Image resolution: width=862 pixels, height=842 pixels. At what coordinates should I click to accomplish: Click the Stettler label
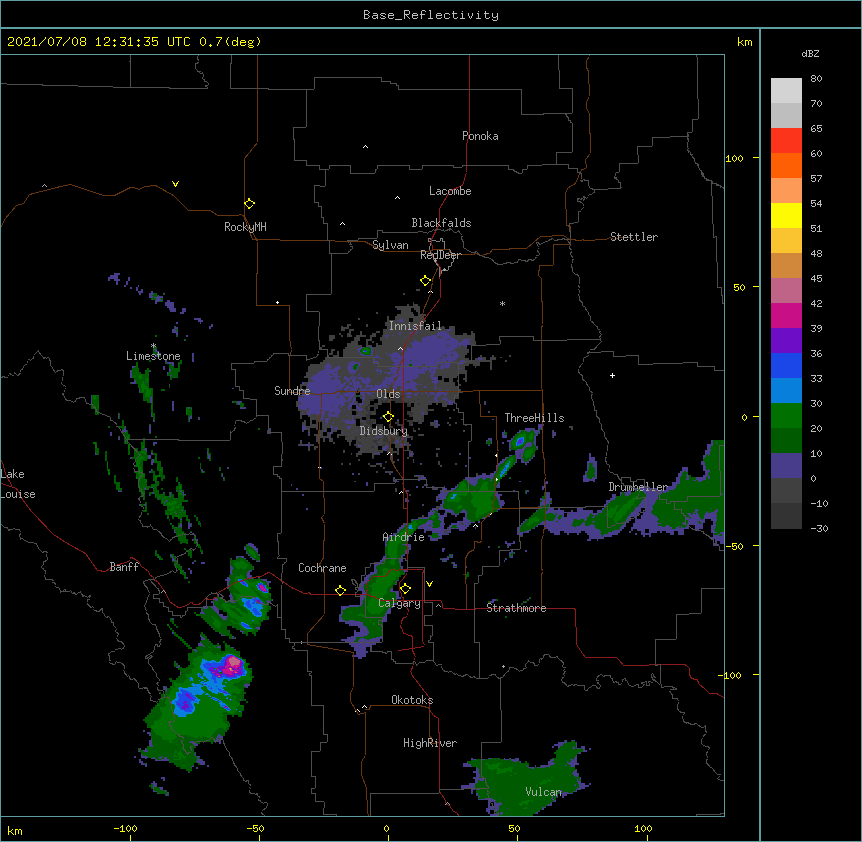(x=634, y=237)
